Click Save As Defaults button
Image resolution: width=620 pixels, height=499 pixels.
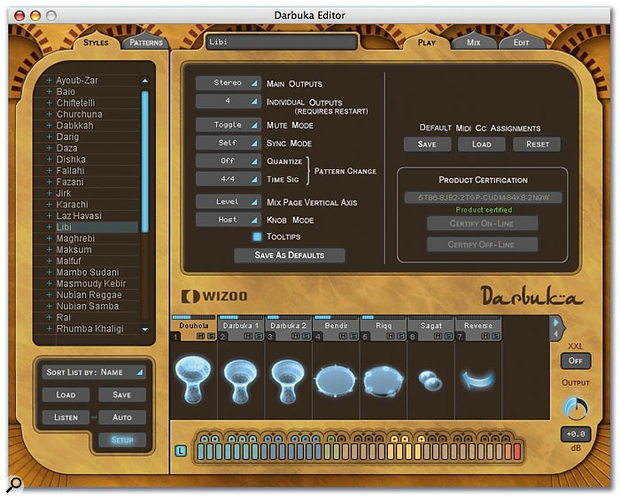coord(289,255)
